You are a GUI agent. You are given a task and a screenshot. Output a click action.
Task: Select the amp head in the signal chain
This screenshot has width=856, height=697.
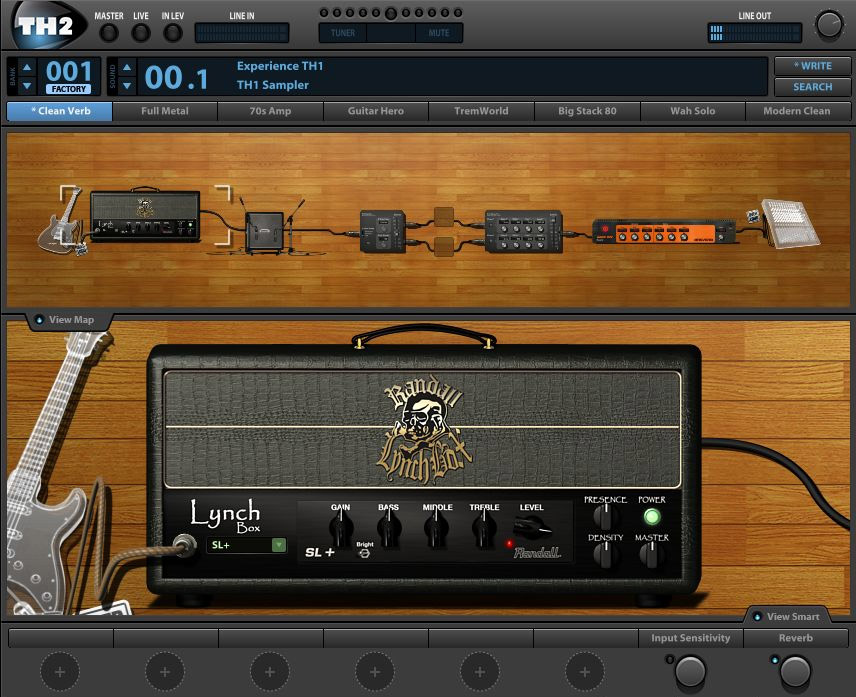tap(145, 216)
